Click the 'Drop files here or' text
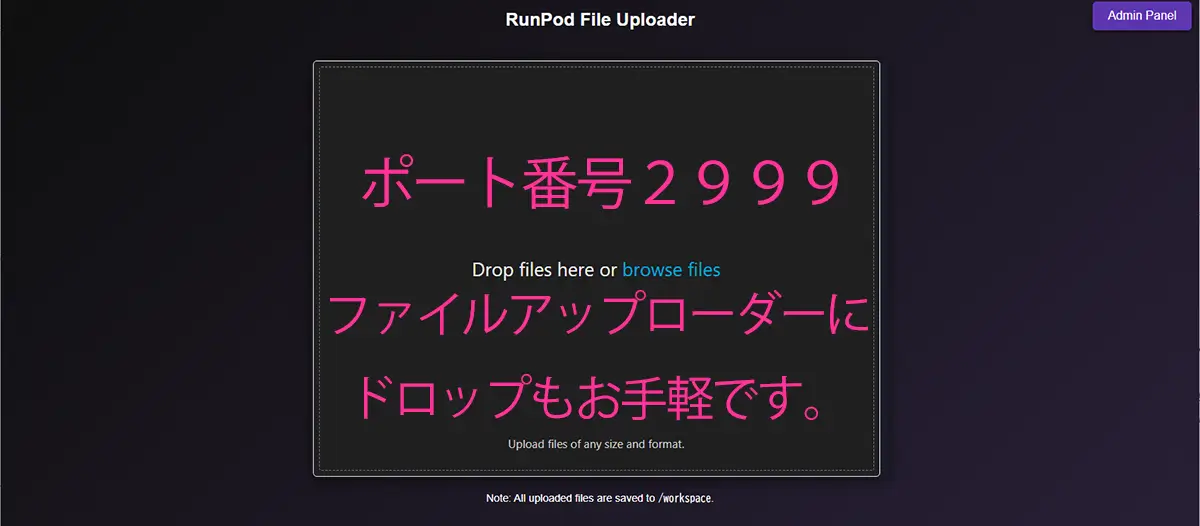Screen dimensions: 1200x526 [x=545, y=269]
